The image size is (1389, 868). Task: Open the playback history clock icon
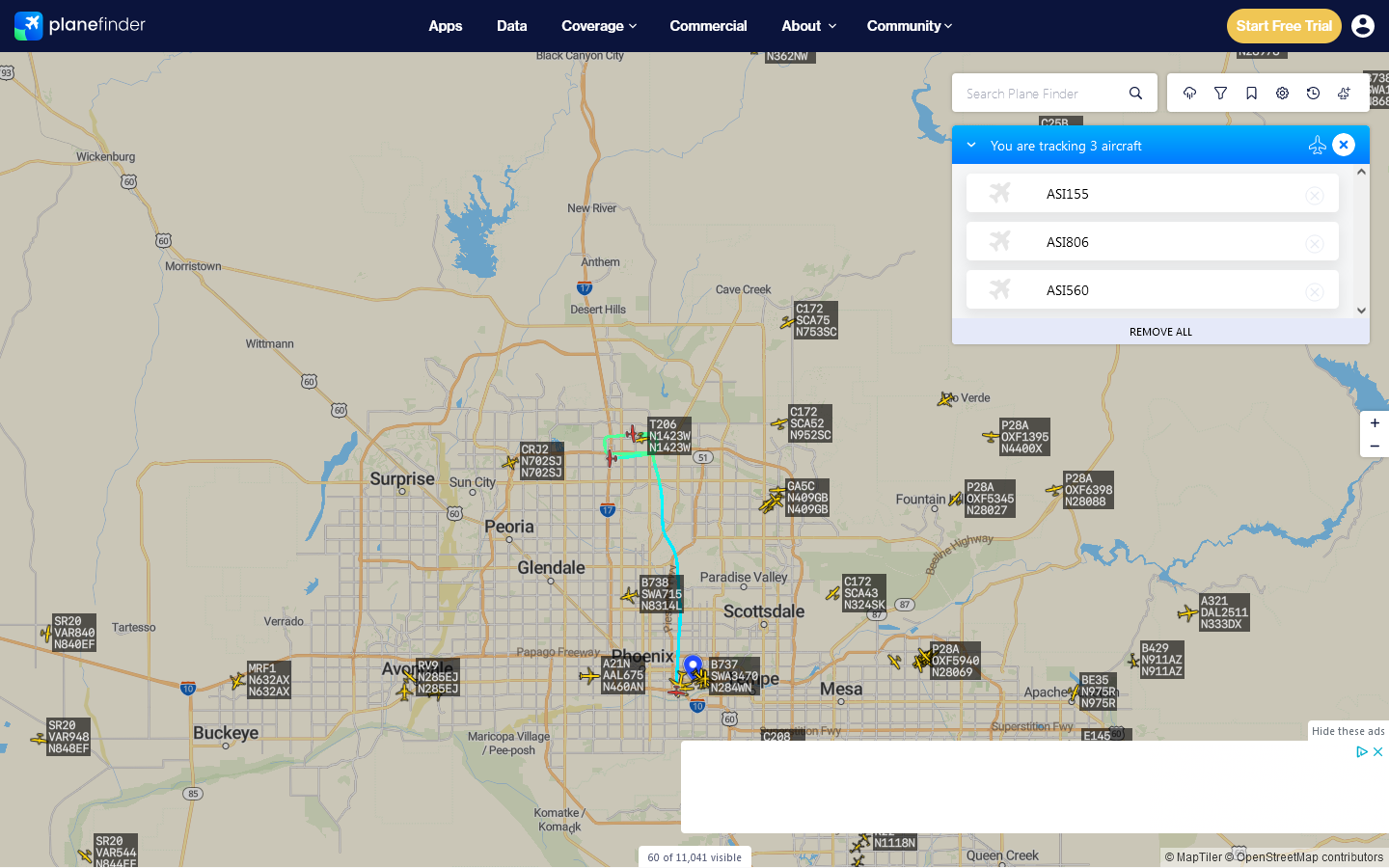[1313, 94]
